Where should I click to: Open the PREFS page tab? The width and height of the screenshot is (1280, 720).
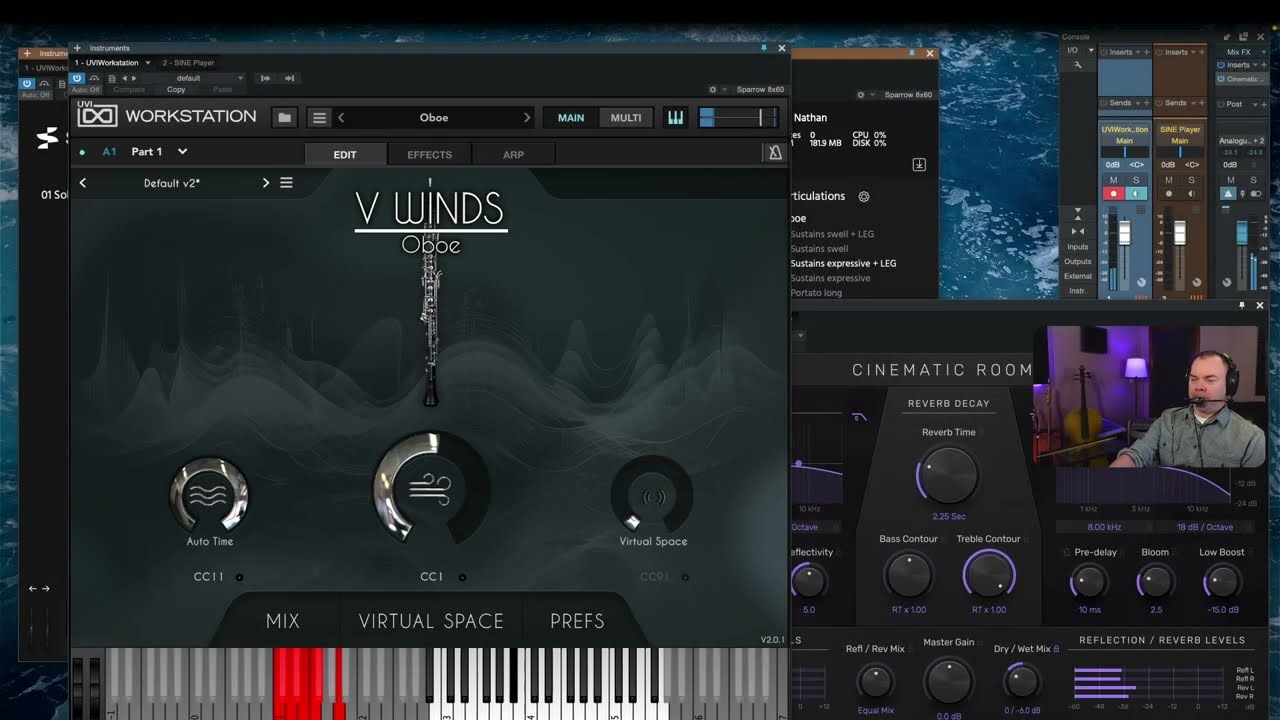pos(577,621)
